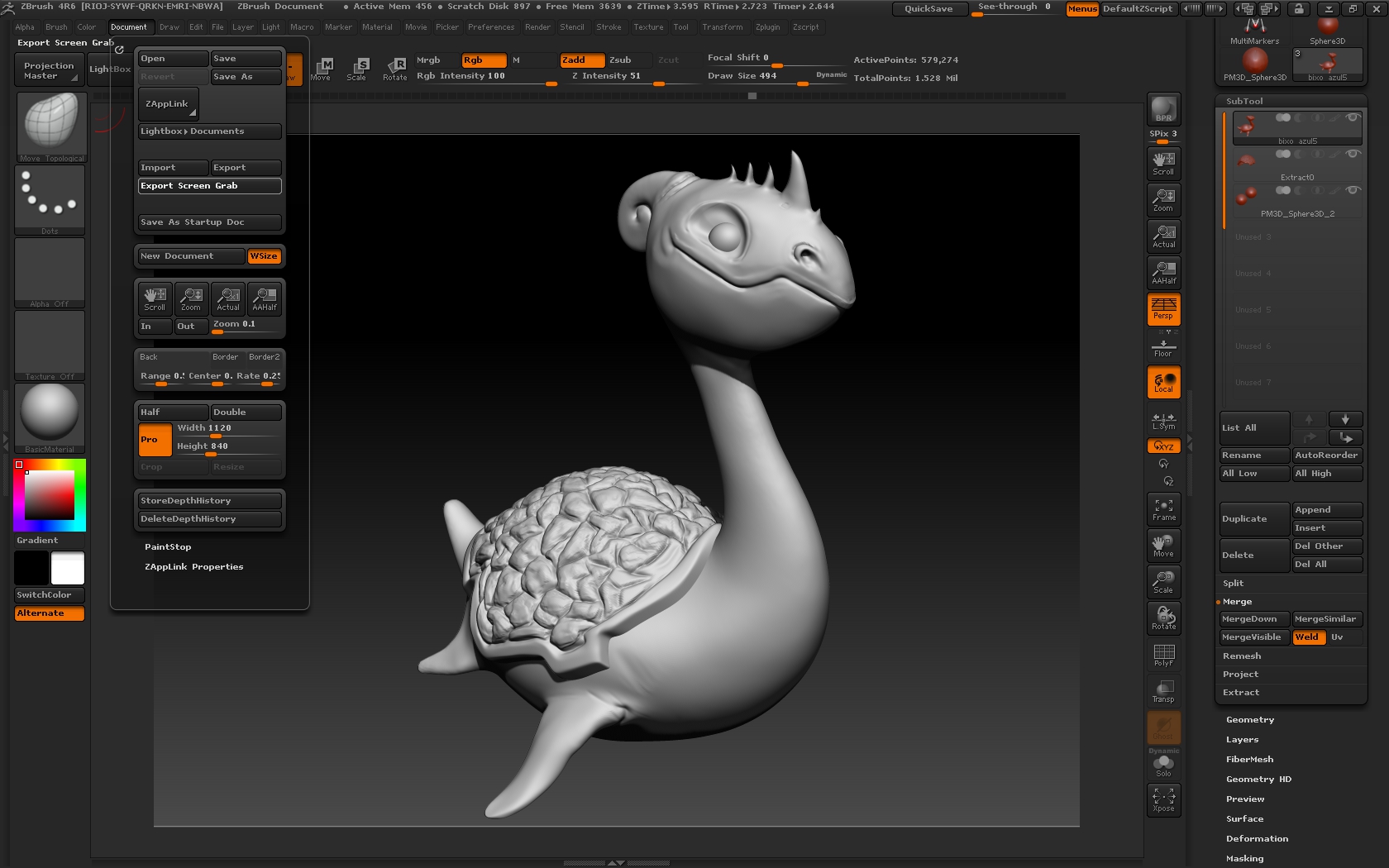Open the Transform menu
The width and height of the screenshot is (1389, 868).
click(x=723, y=27)
